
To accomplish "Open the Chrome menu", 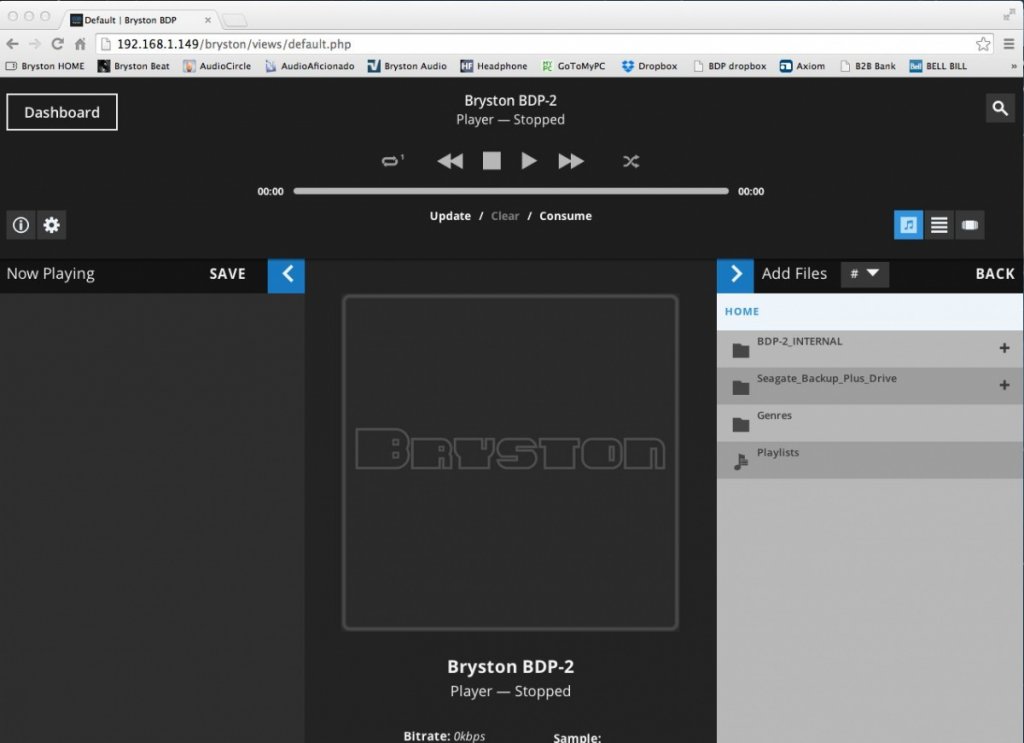I will point(1009,44).
